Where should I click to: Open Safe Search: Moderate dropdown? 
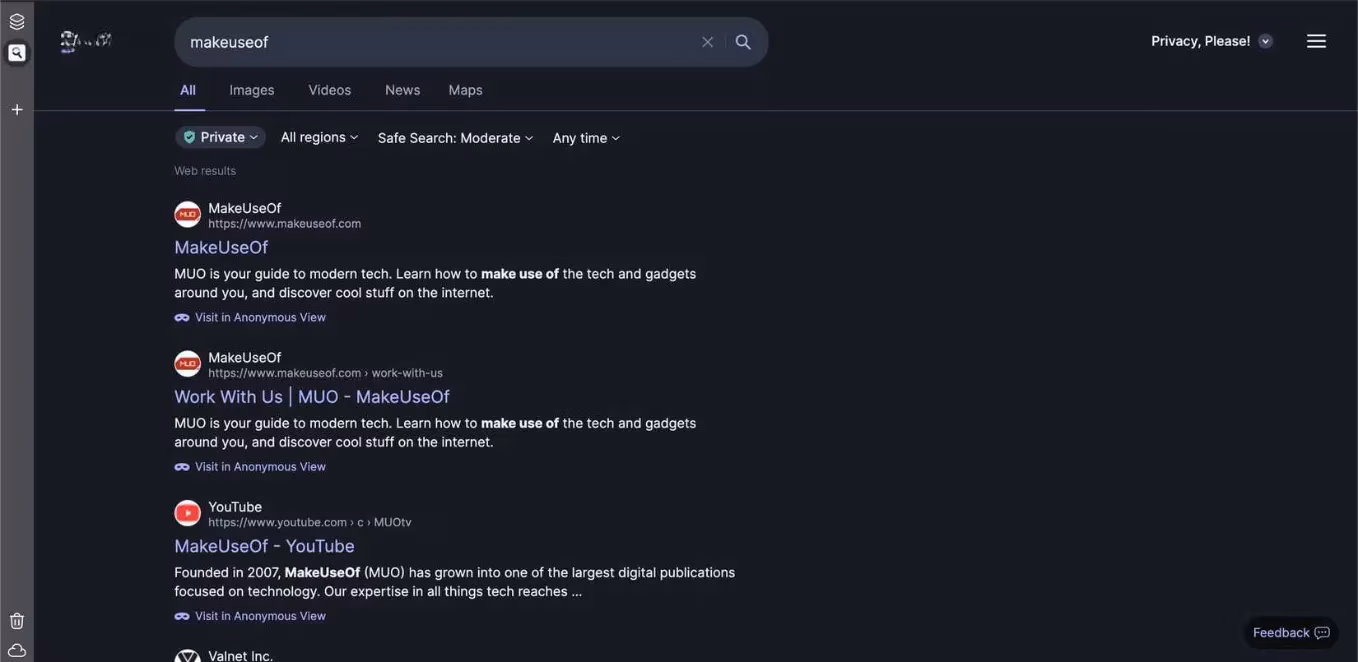(455, 138)
